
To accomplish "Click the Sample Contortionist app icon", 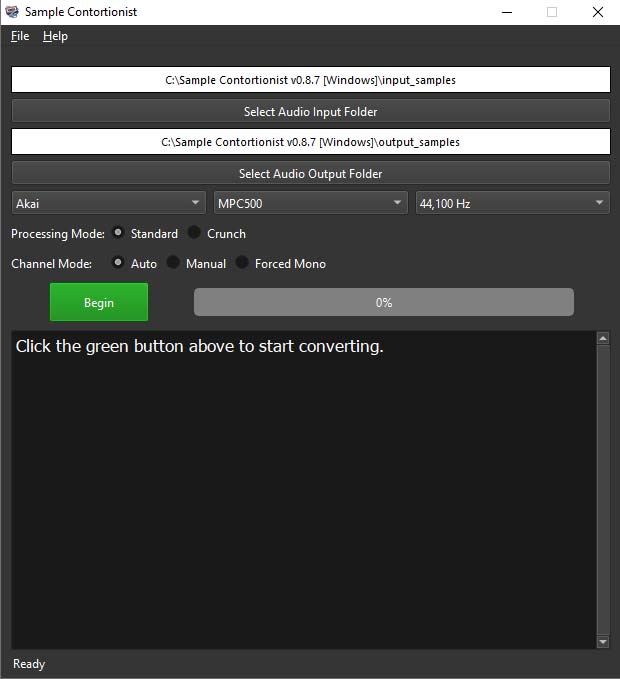I will 12,12.
